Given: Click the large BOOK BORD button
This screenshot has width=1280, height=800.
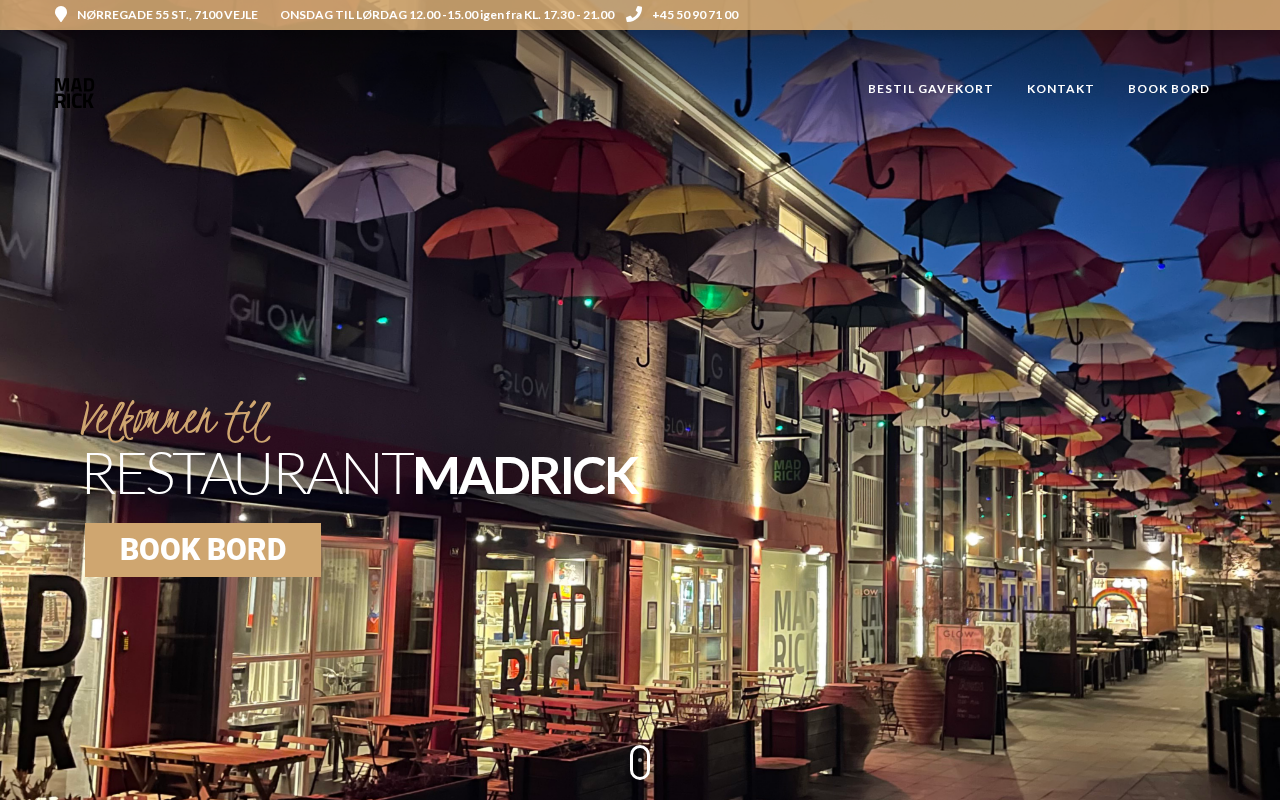Looking at the screenshot, I should pyautogui.click(x=203, y=550).
